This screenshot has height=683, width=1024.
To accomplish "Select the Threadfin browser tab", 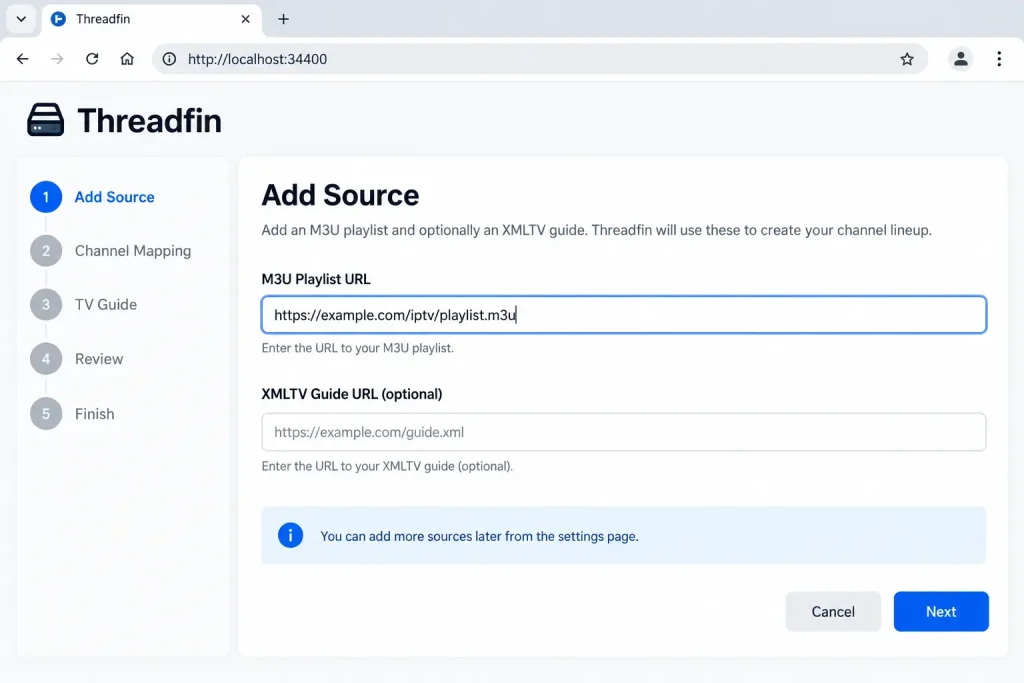I will (152, 20).
